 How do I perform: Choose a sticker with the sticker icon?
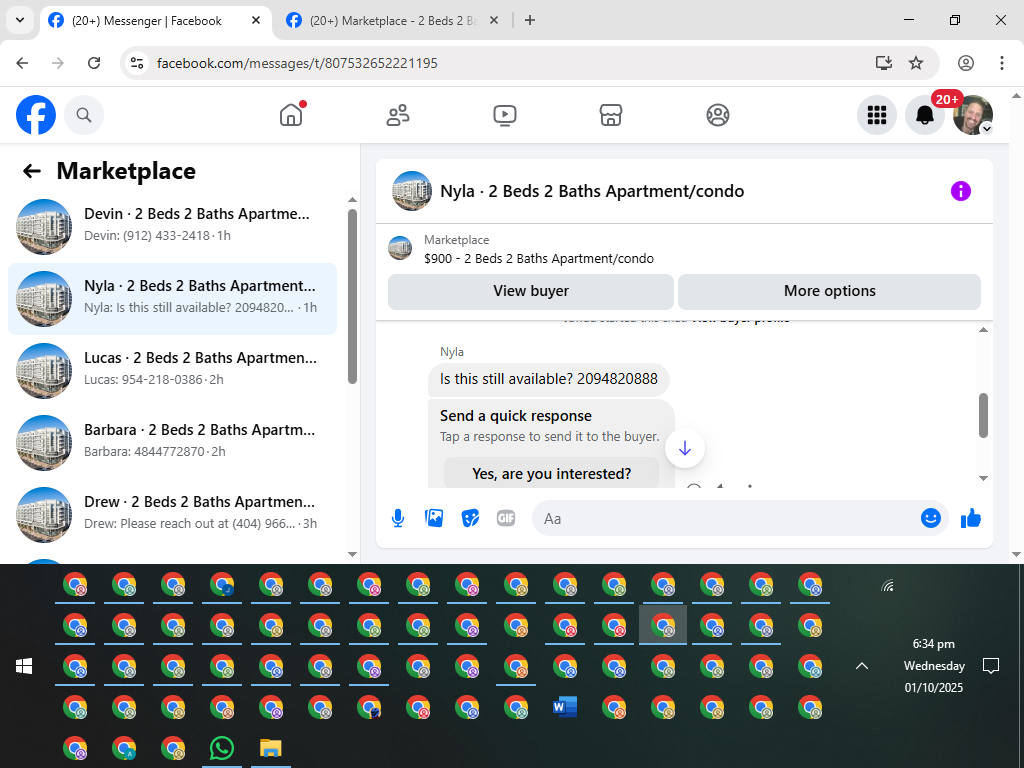point(470,519)
